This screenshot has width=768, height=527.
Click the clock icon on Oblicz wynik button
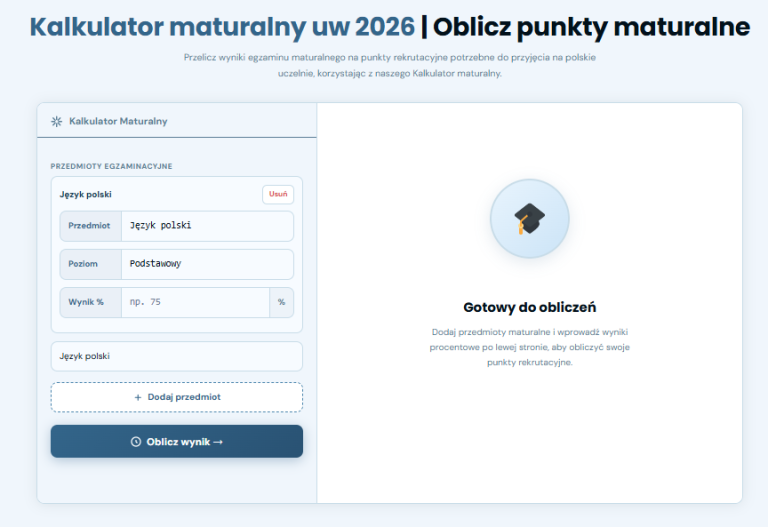coord(136,442)
